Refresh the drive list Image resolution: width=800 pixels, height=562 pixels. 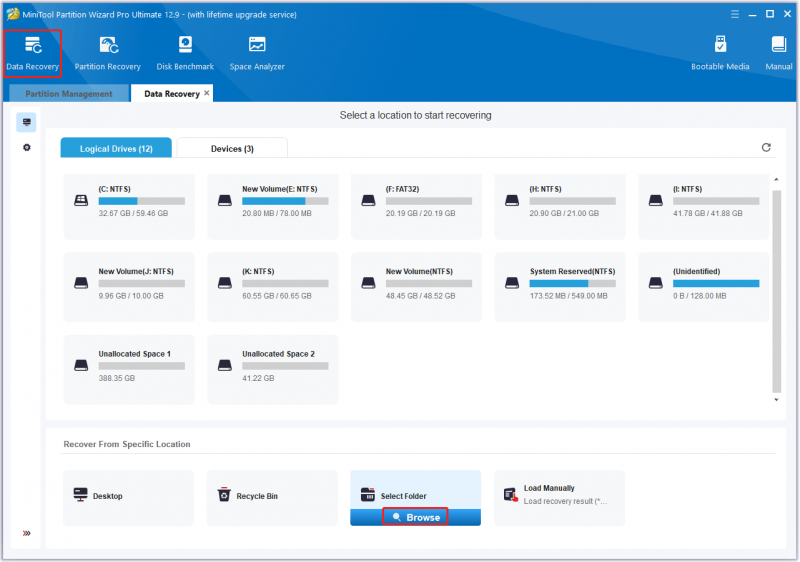coord(766,147)
